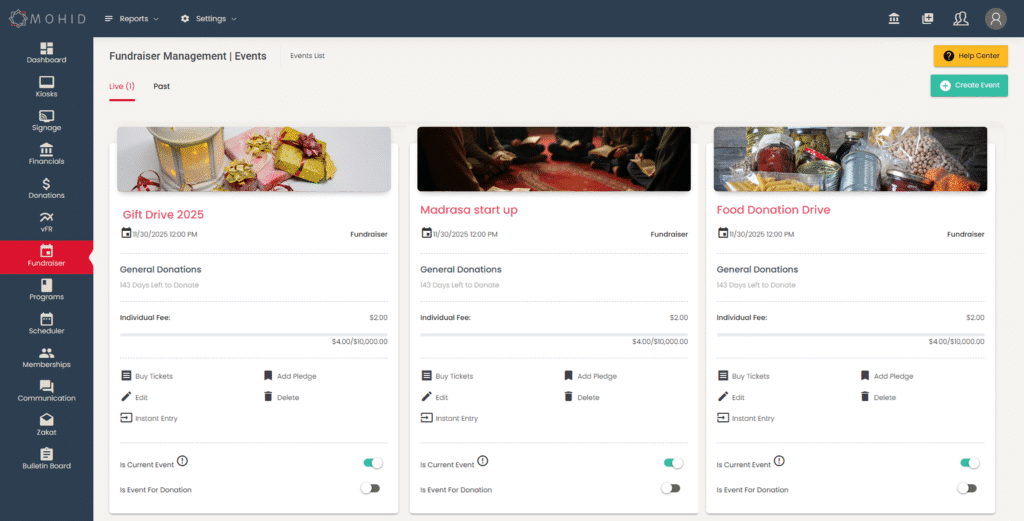Viewport: 1024px width, 521px height.
Task: Turn off Is Current Event for Food Donation Drive
Action: coord(968,463)
